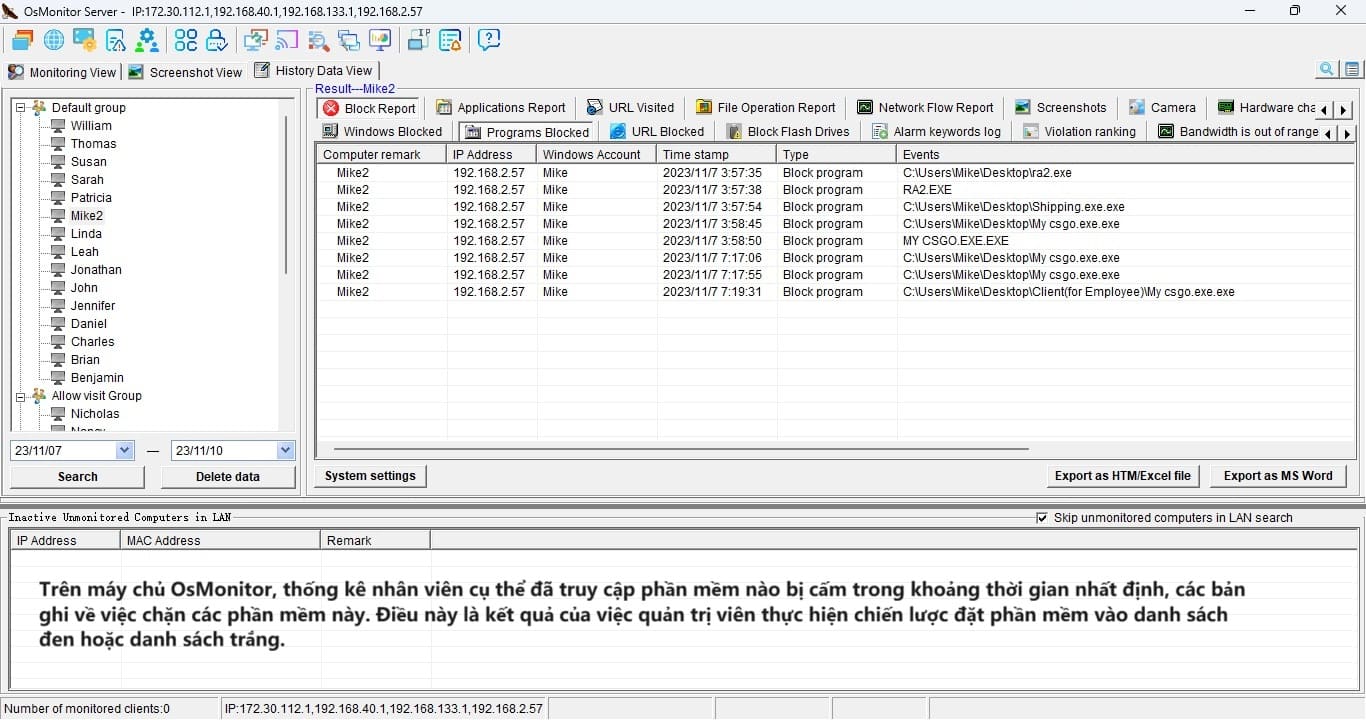Select row with Shipping.exe.exe event

[x=835, y=207]
